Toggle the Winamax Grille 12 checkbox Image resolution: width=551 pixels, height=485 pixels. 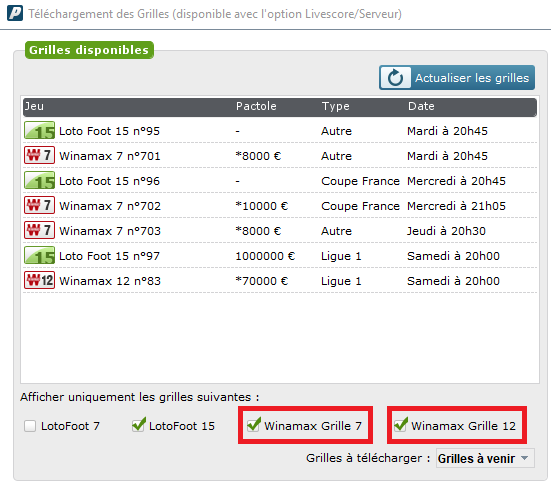401,425
